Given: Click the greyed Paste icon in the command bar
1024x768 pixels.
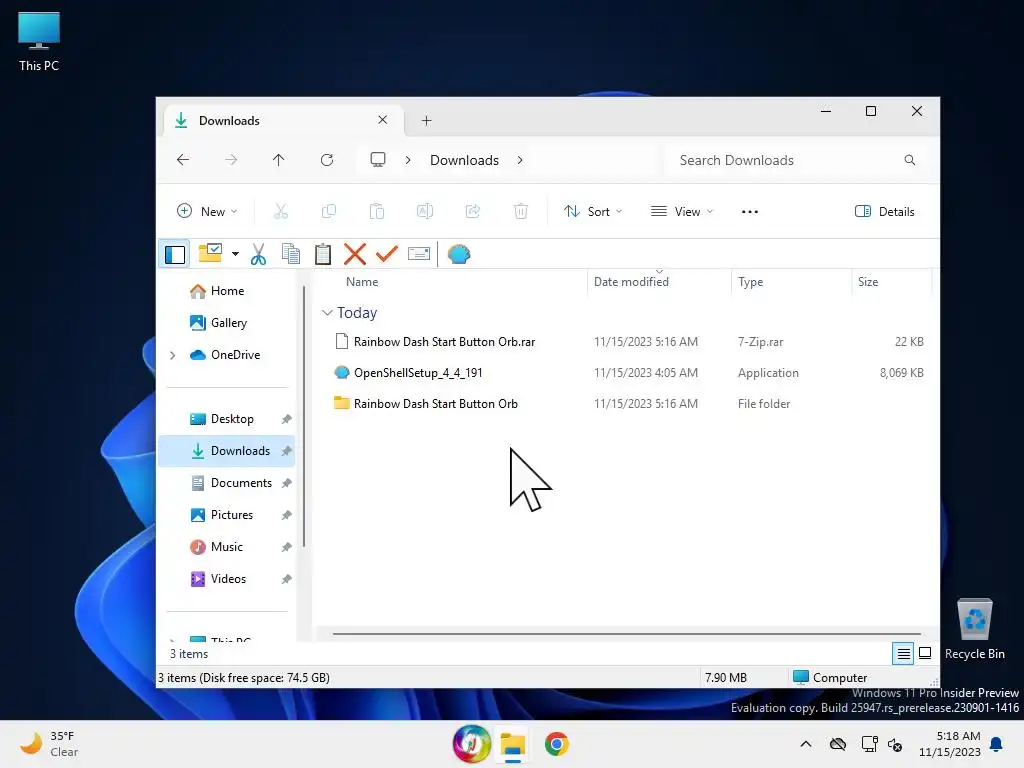Looking at the screenshot, I should (x=377, y=211).
